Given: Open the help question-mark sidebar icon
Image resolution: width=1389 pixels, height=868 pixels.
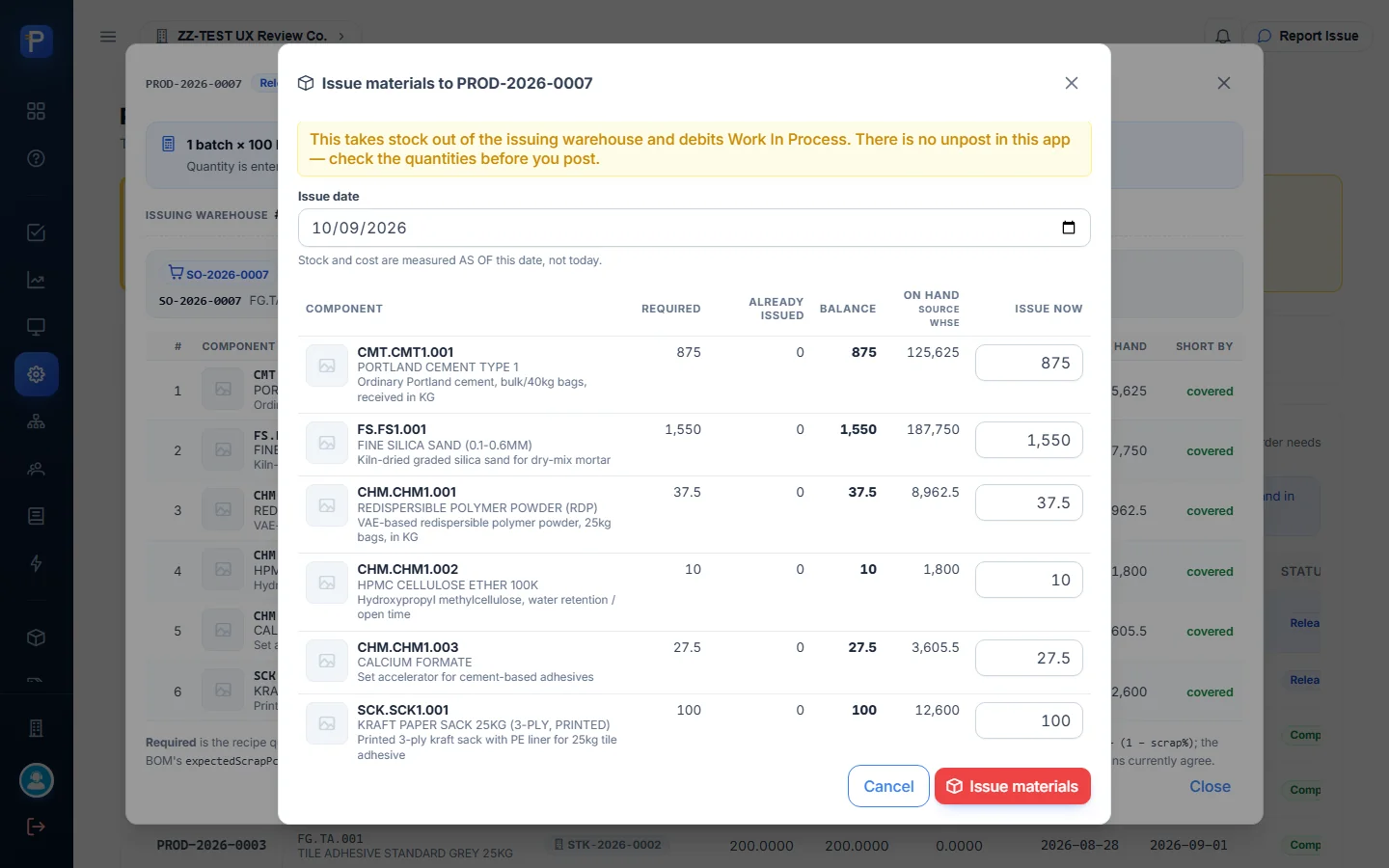Looking at the screenshot, I should 36,158.
